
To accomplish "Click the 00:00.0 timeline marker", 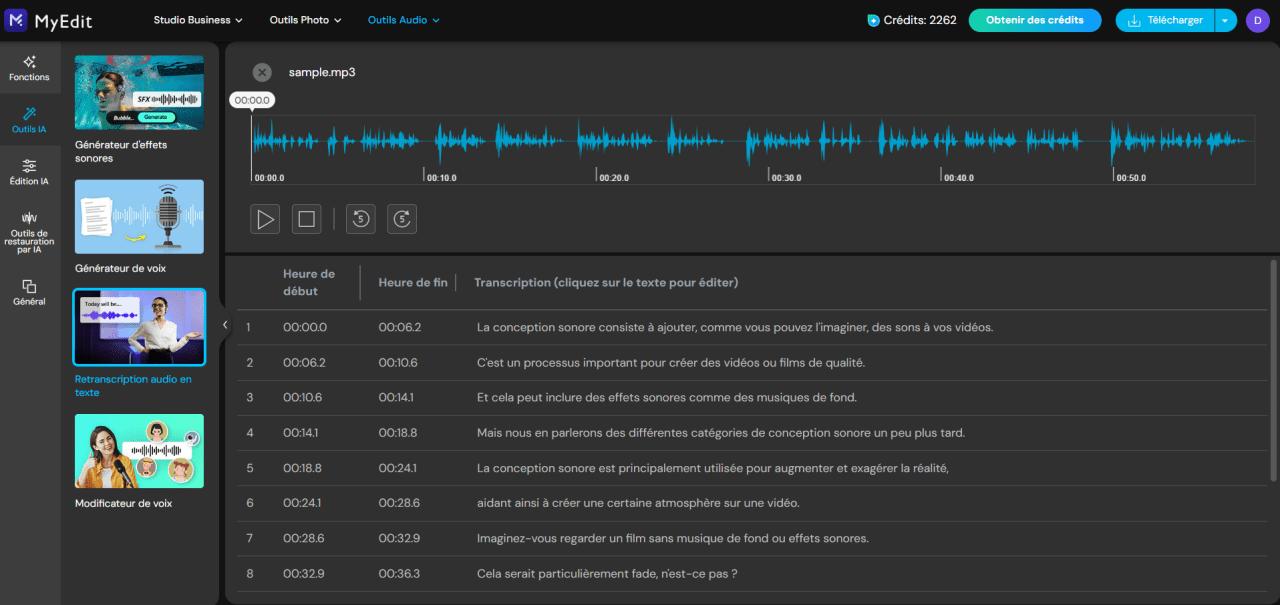I will [x=251, y=99].
